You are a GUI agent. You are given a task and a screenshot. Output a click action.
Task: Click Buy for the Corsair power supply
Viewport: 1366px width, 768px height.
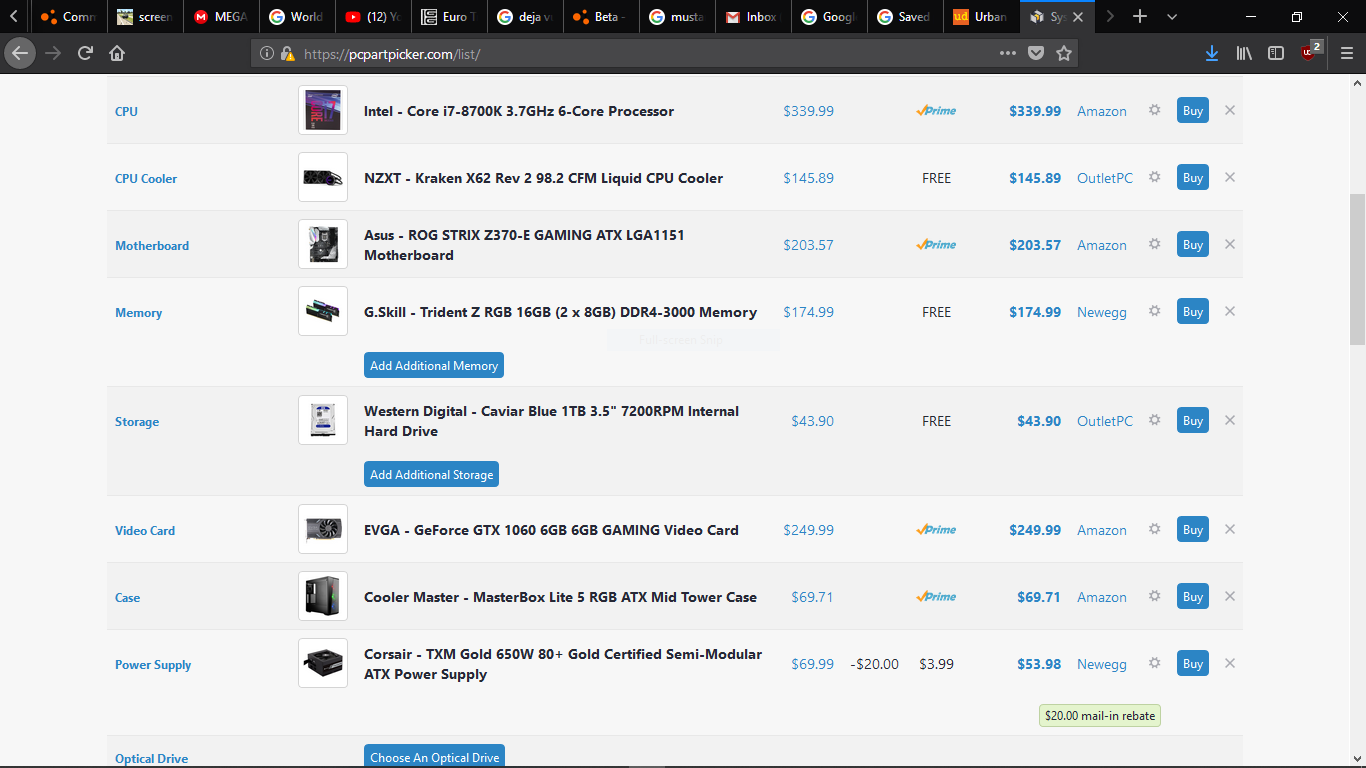pyautogui.click(x=1193, y=663)
